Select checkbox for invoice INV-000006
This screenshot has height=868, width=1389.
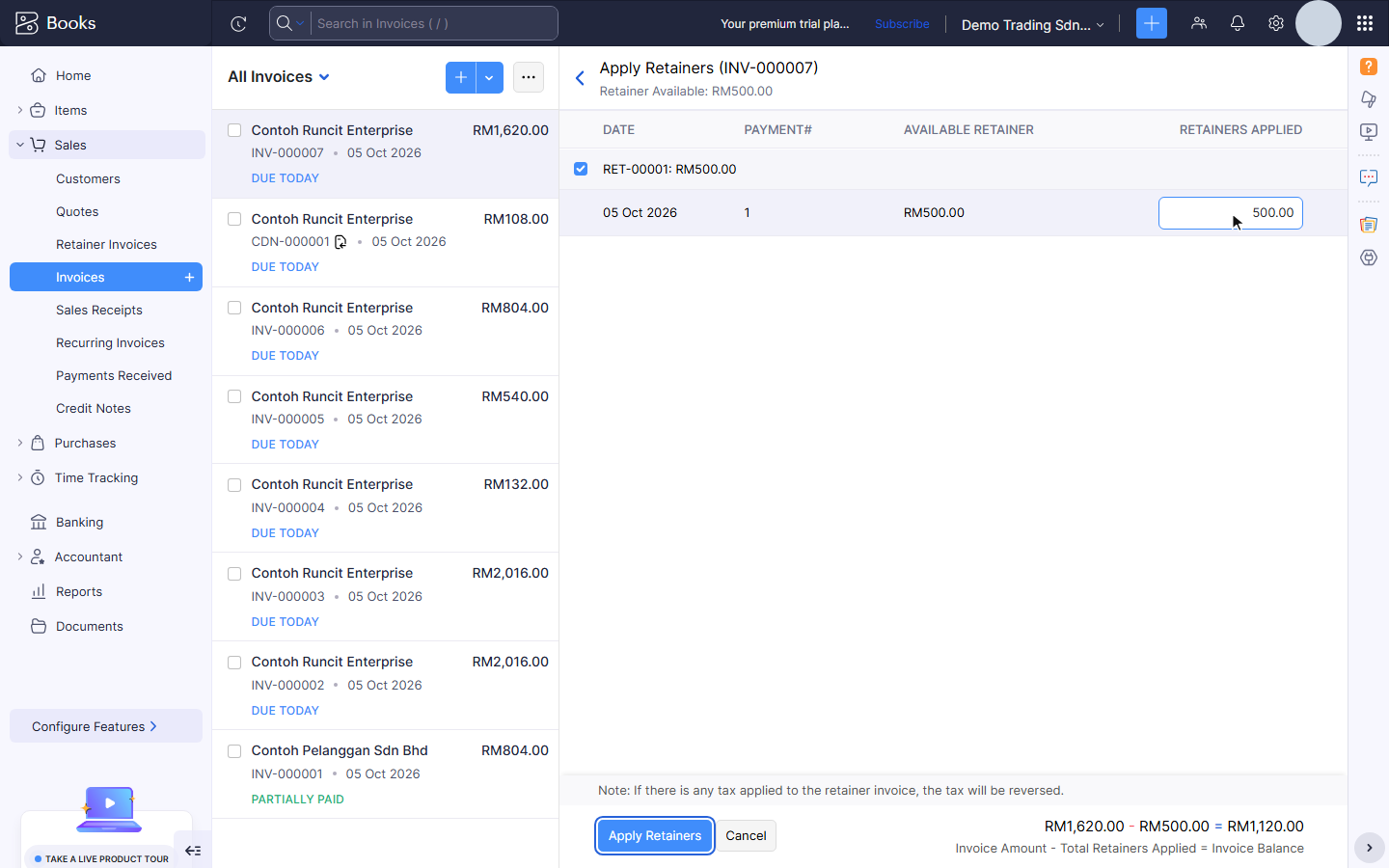(234, 308)
